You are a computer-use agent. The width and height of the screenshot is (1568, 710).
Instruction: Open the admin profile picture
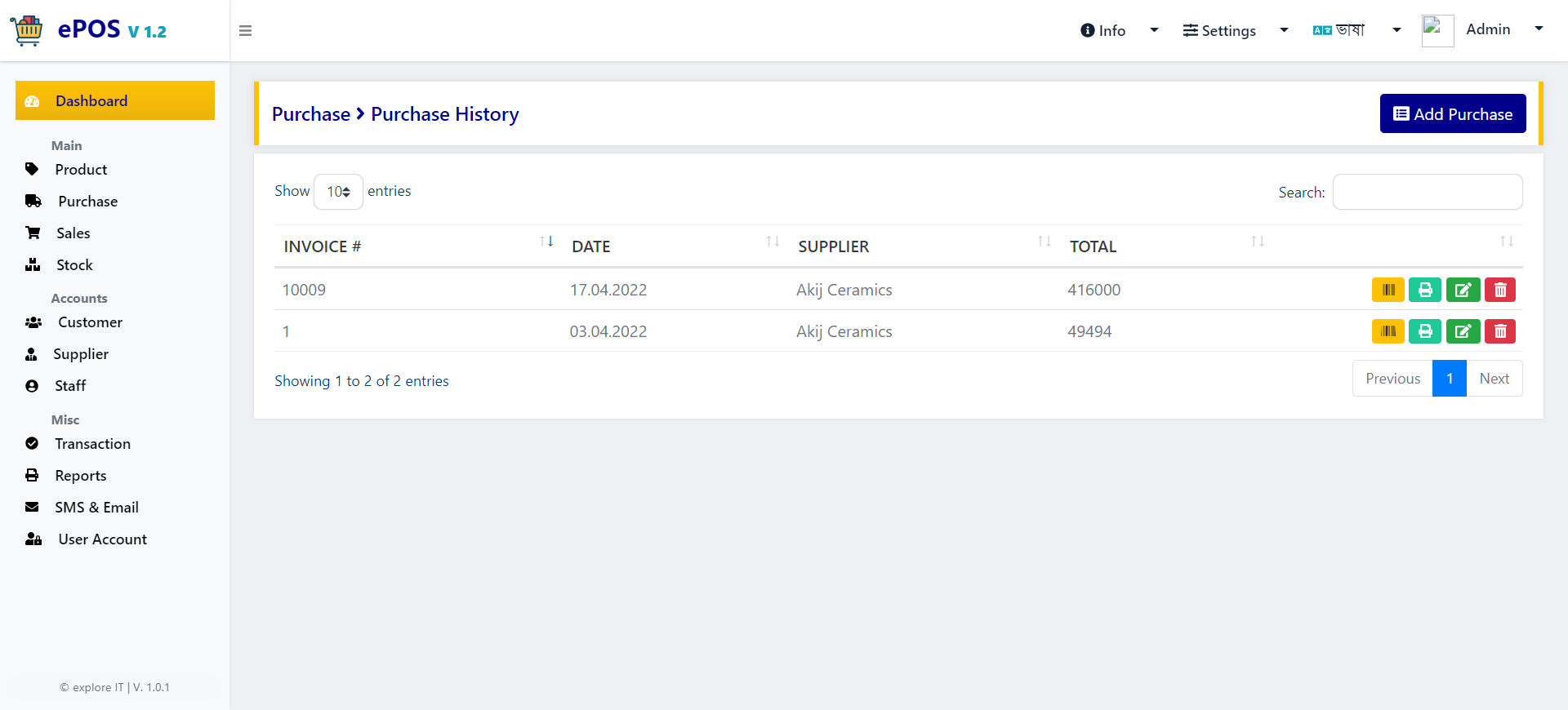[x=1437, y=31]
